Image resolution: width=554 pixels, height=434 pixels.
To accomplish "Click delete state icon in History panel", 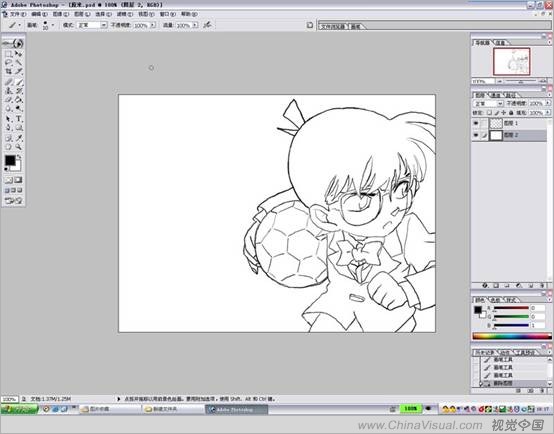I will click(542, 391).
